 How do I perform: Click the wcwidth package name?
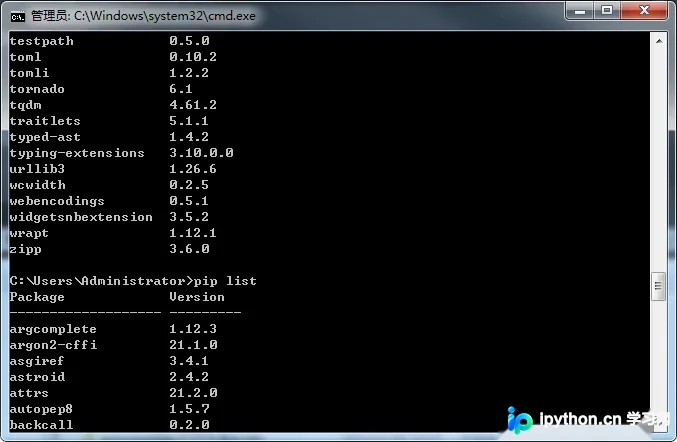(x=38, y=185)
